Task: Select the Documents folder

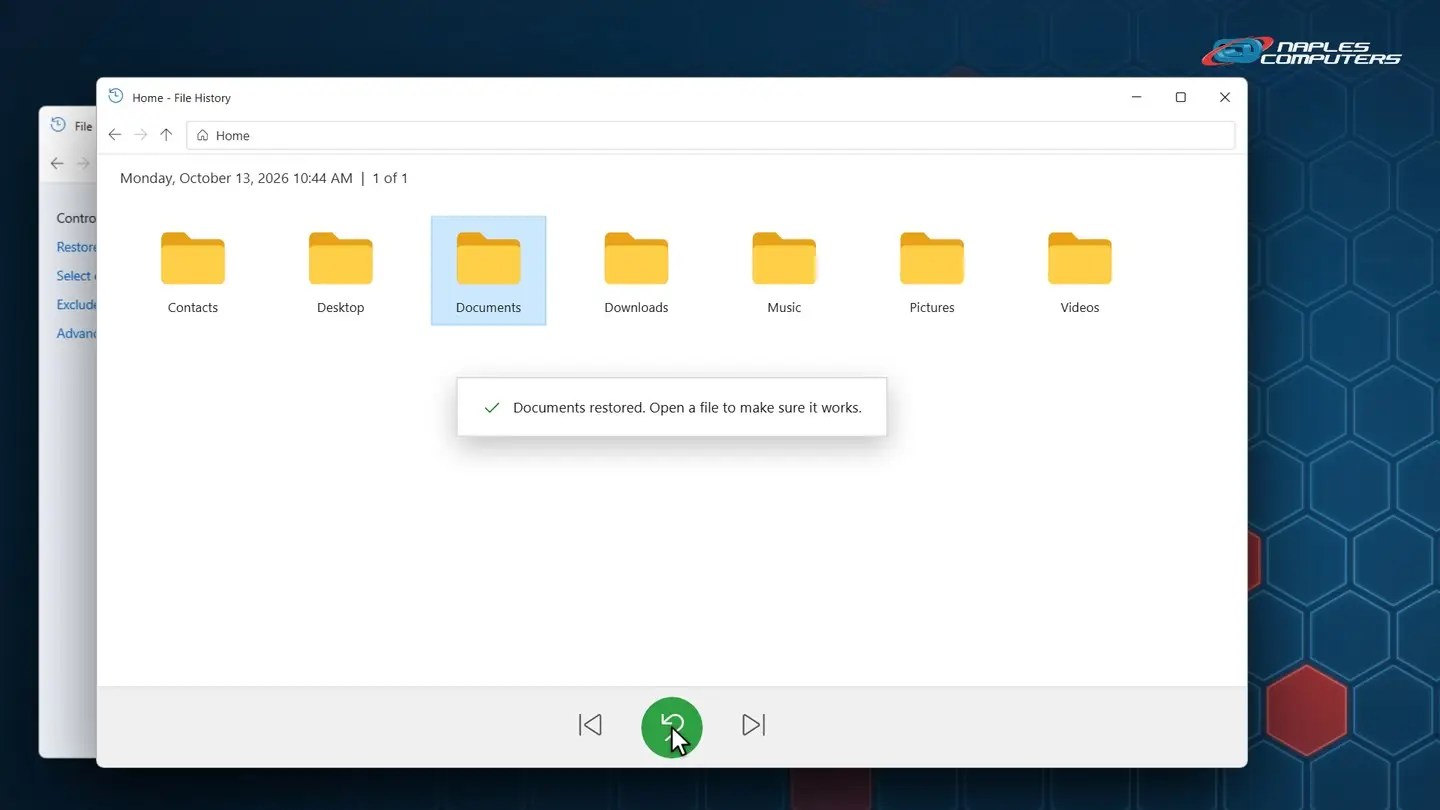Action: click(488, 271)
